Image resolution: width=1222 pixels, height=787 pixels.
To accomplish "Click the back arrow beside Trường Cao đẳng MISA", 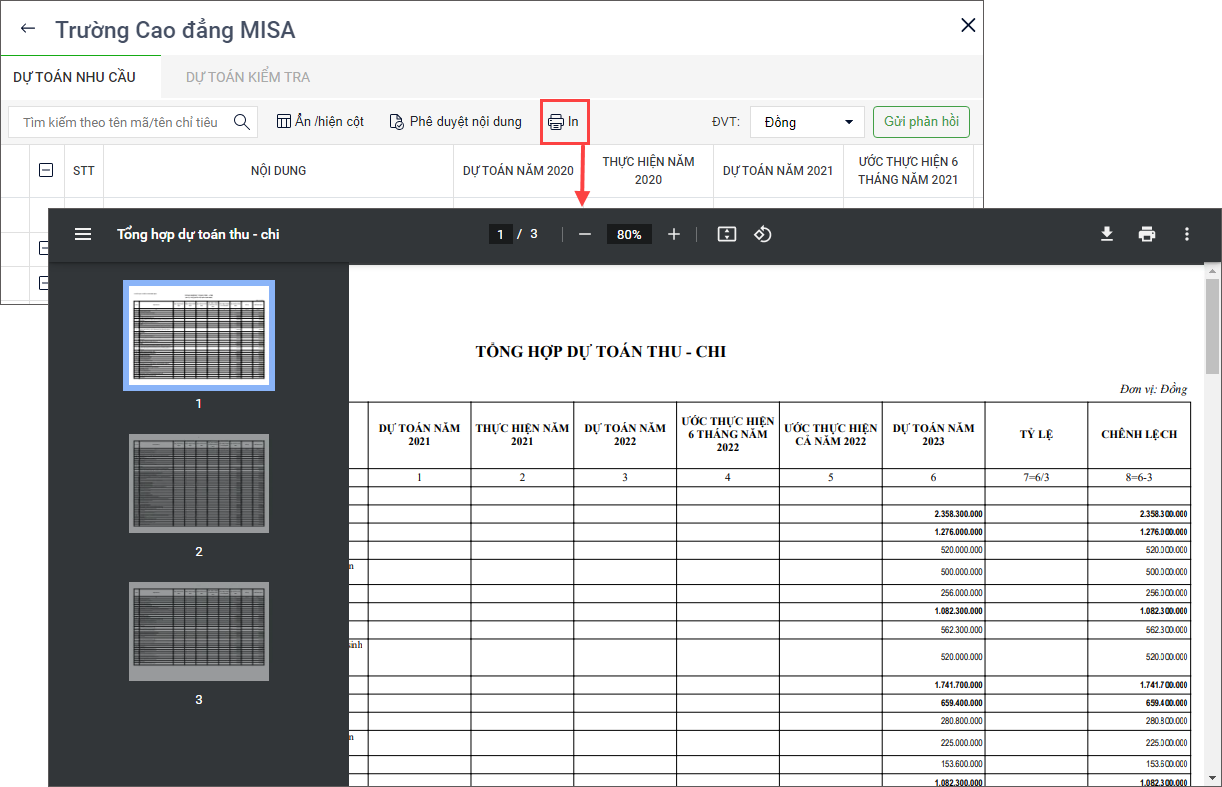I will tap(28, 29).
